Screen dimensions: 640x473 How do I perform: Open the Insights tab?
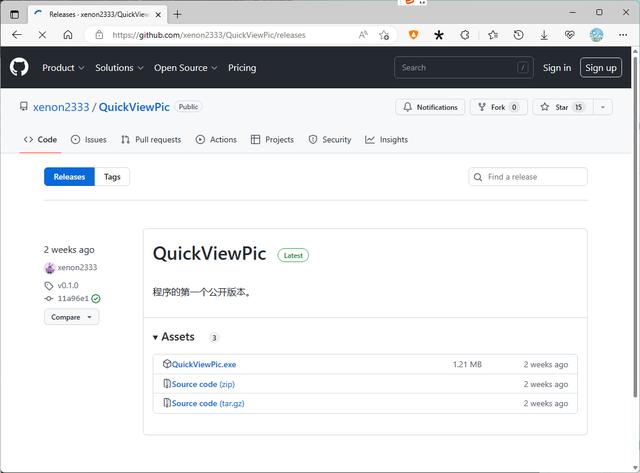[x=387, y=140]
